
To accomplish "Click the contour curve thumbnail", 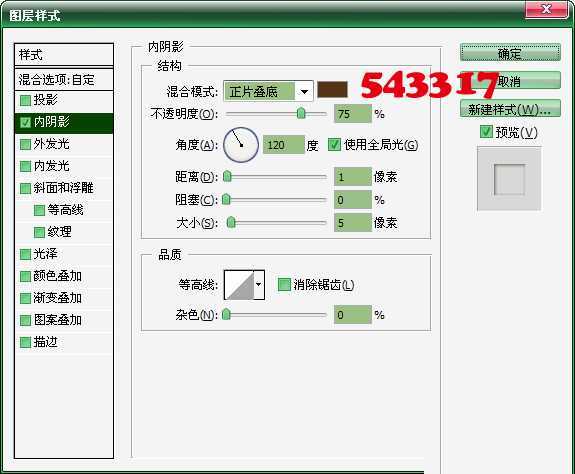I will coord(239,284).
